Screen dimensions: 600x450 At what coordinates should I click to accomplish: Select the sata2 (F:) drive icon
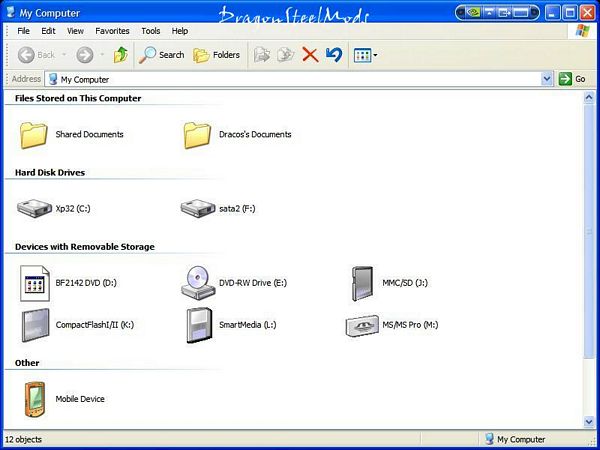point(197,209)
